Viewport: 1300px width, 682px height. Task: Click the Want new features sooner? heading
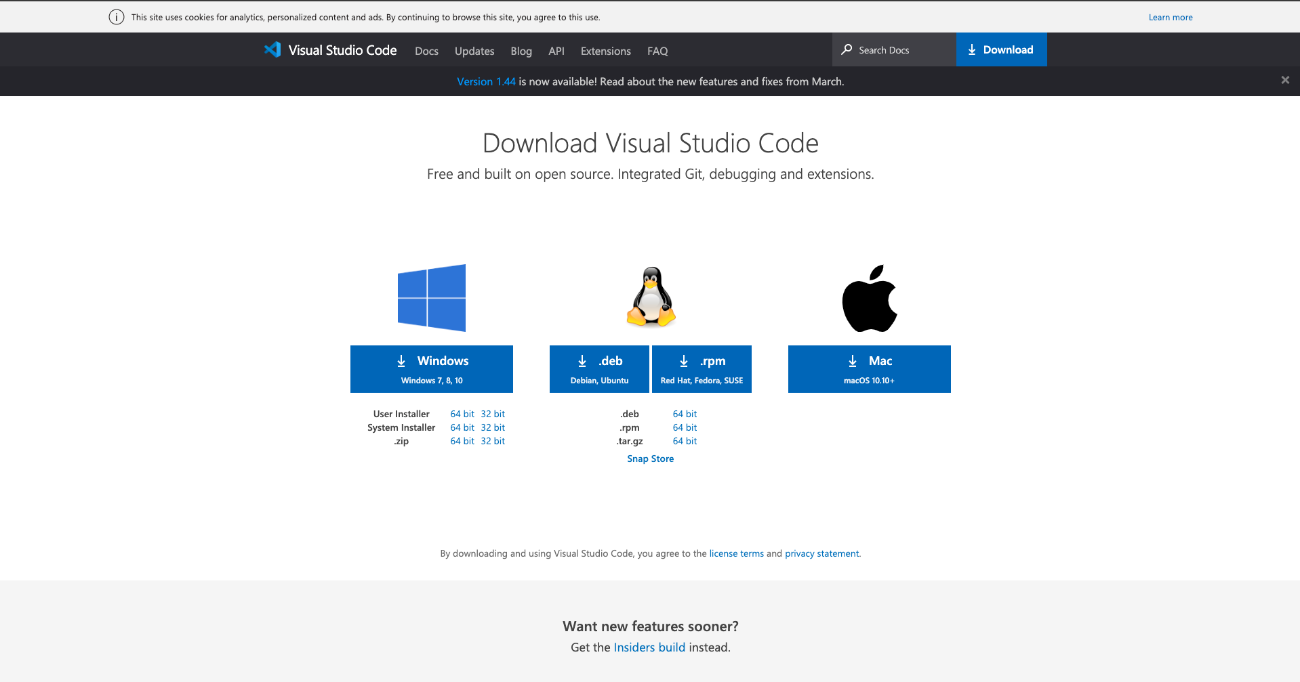[650, 626]
